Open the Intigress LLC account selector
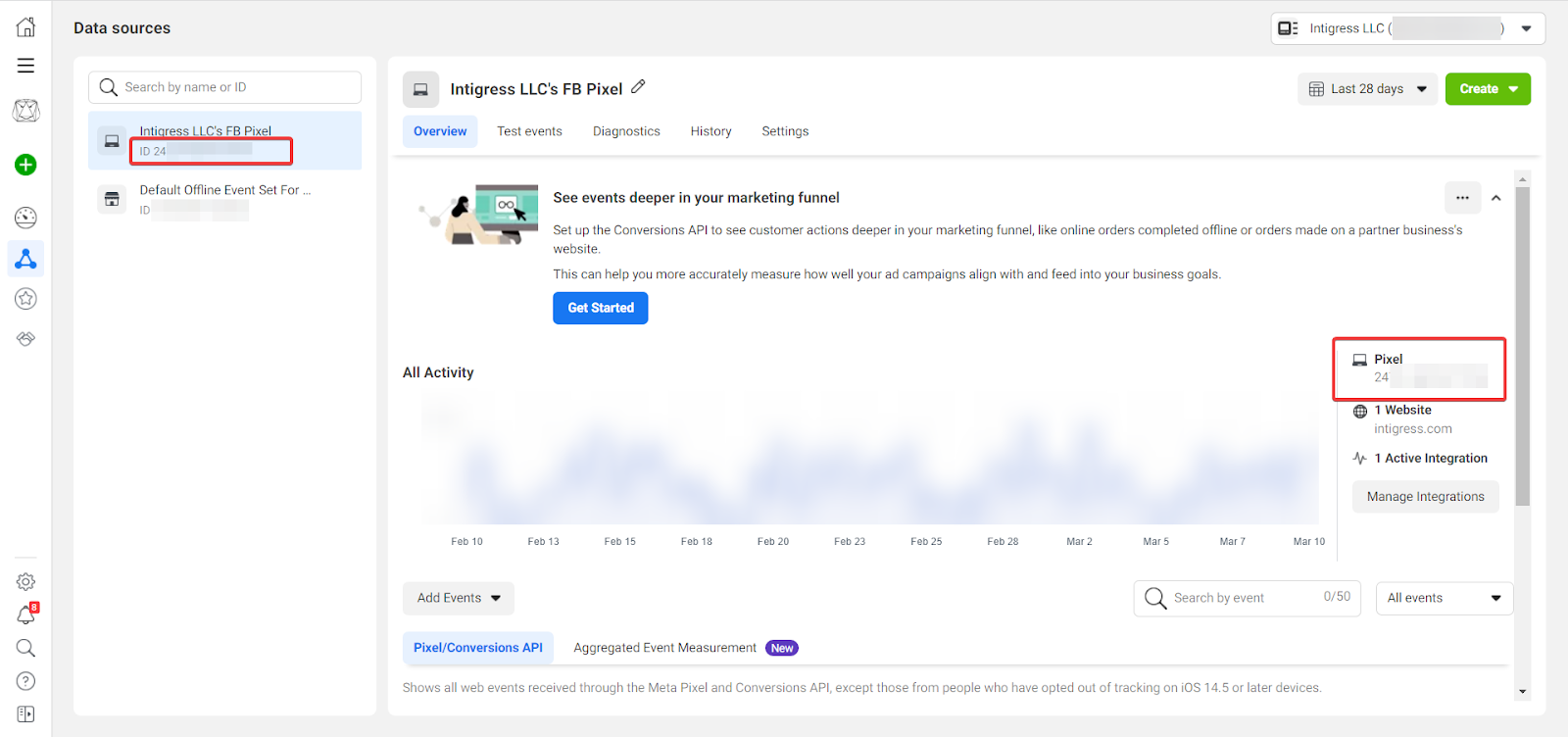The height and width of the screenshot is (737, 1568). (x=1407, y=28)
